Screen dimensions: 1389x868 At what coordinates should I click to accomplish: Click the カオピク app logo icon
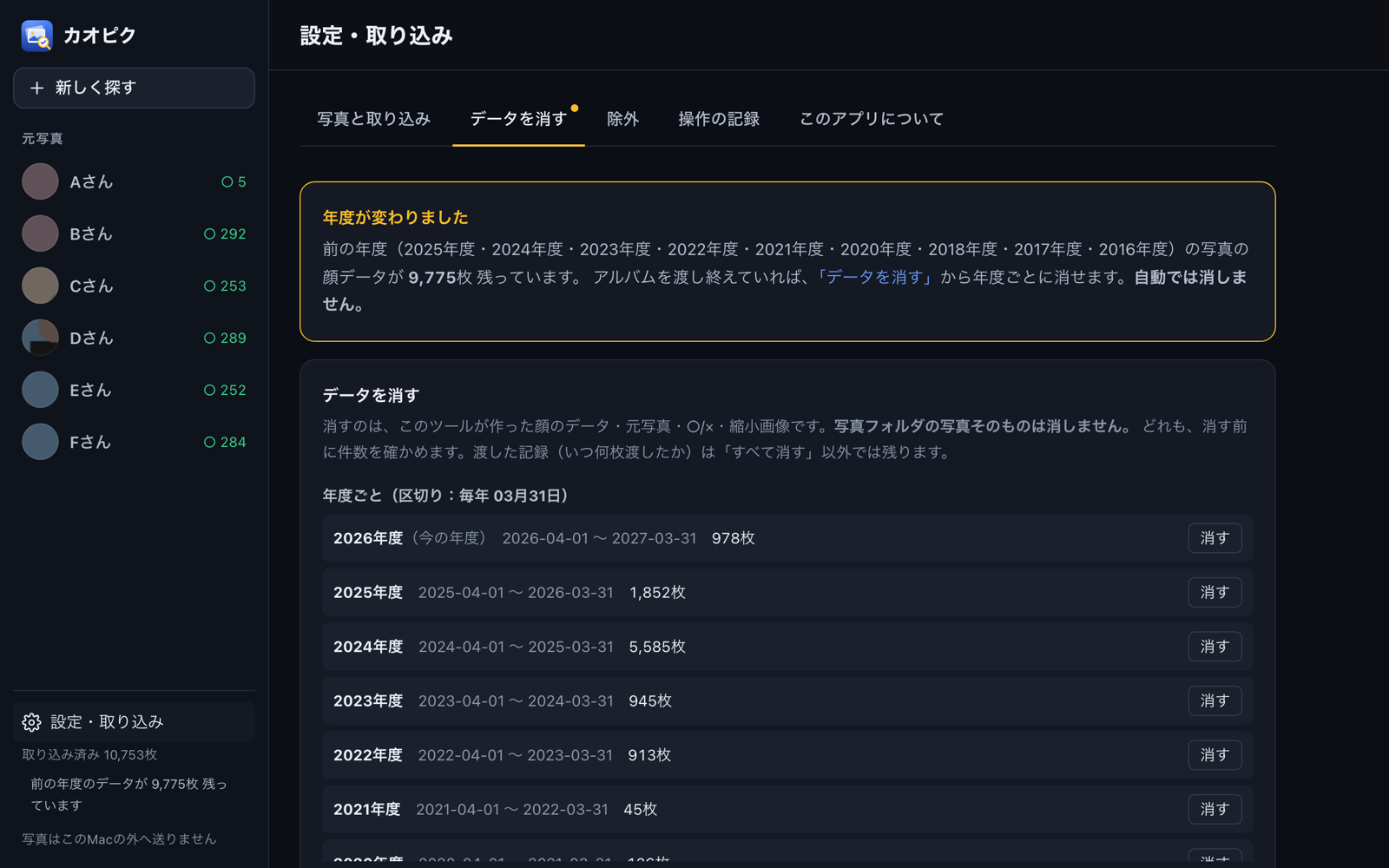36,36
